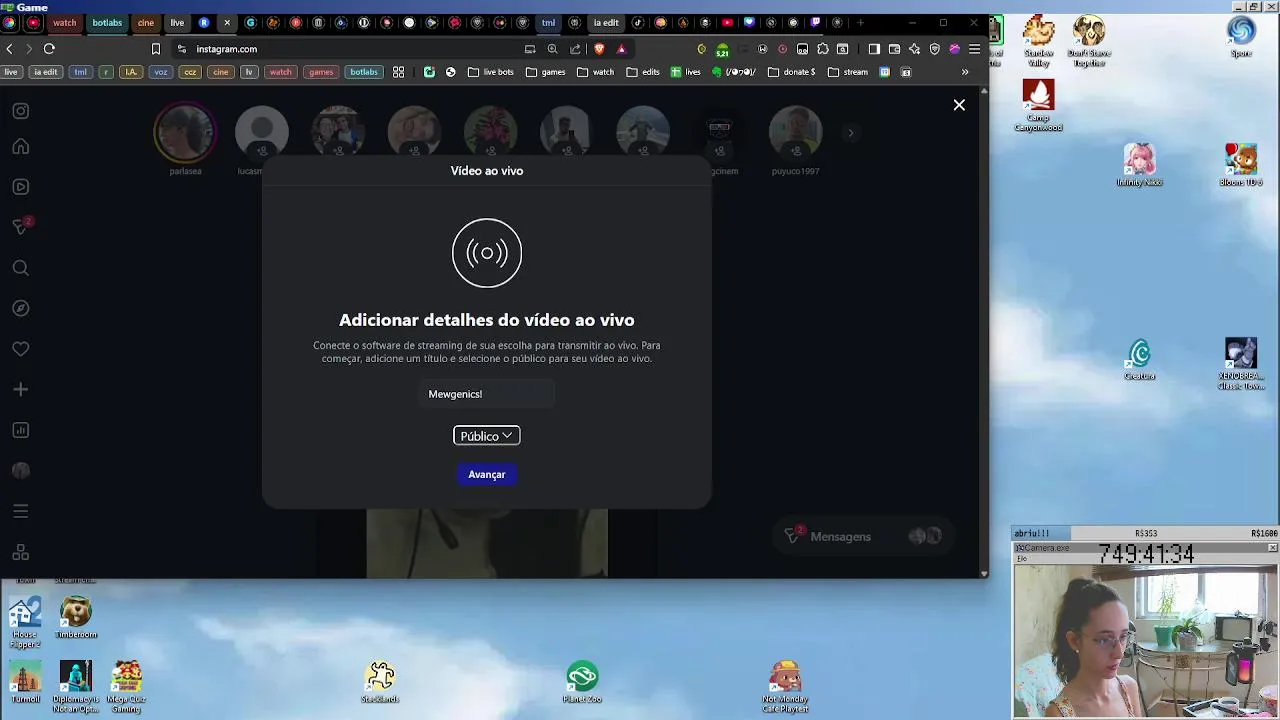Image resolution: width=1280 pixels, height=720 pixels.
Task: Toggle the browser sidebar panel icon
Action: click(874, 48)
